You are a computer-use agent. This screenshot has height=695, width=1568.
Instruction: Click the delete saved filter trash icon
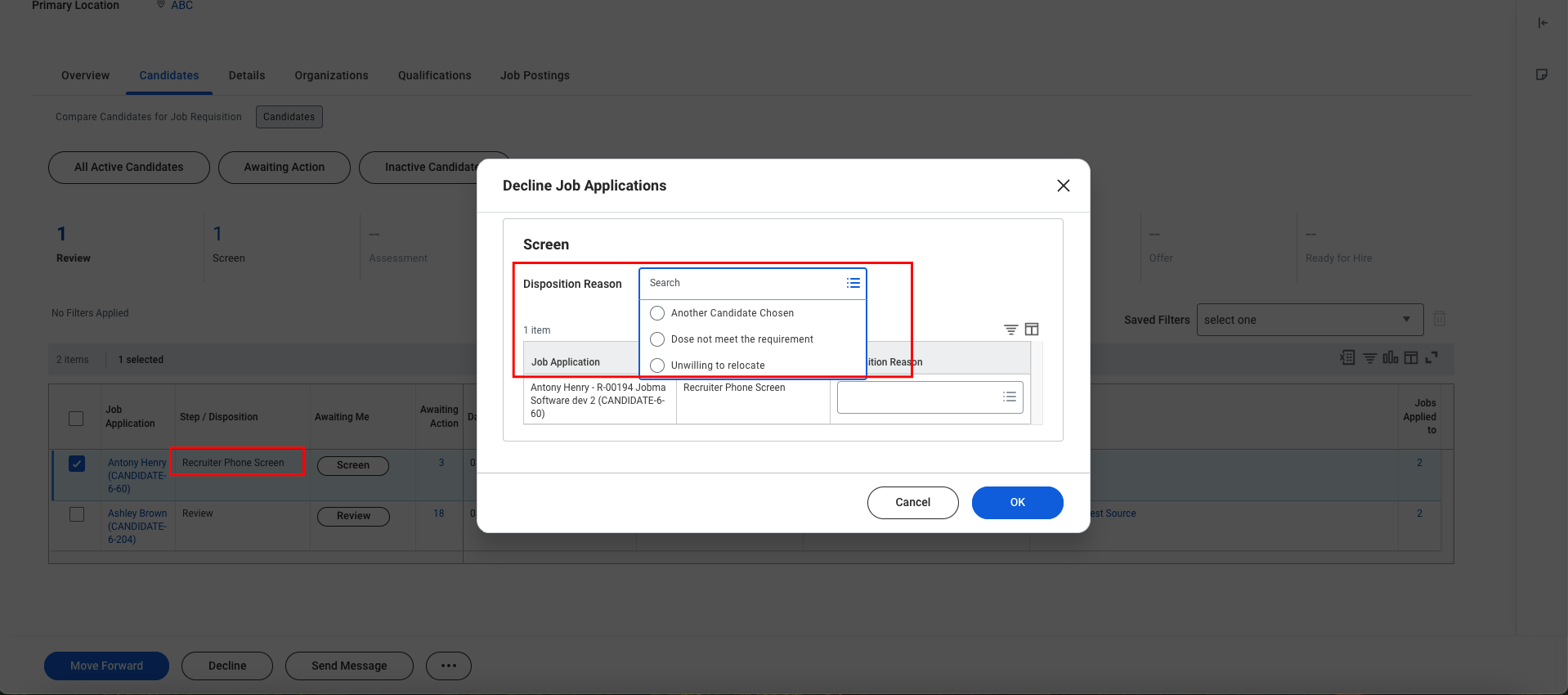pos(1440,319)
